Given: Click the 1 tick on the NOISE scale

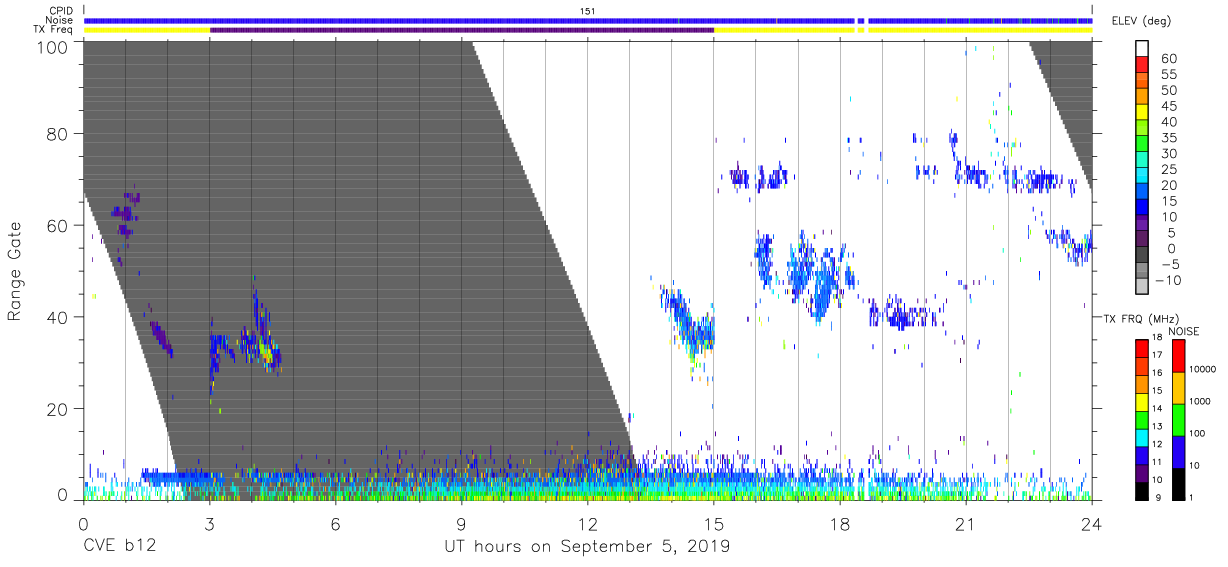Looking at the screenshot, I should pyautogui.click(x=1191, y=497).
